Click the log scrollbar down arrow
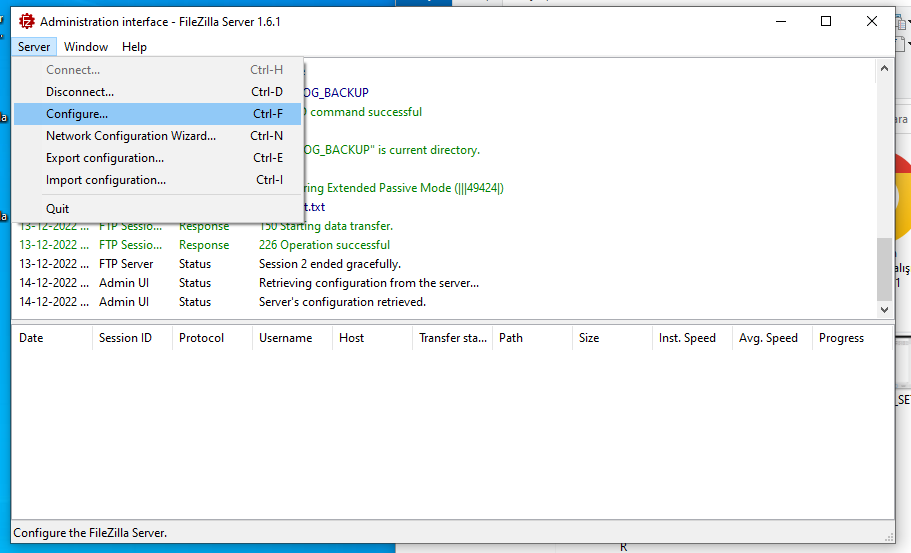Image resolution: width=911 pixels, height=553 pixels. (x=884, y=310)
